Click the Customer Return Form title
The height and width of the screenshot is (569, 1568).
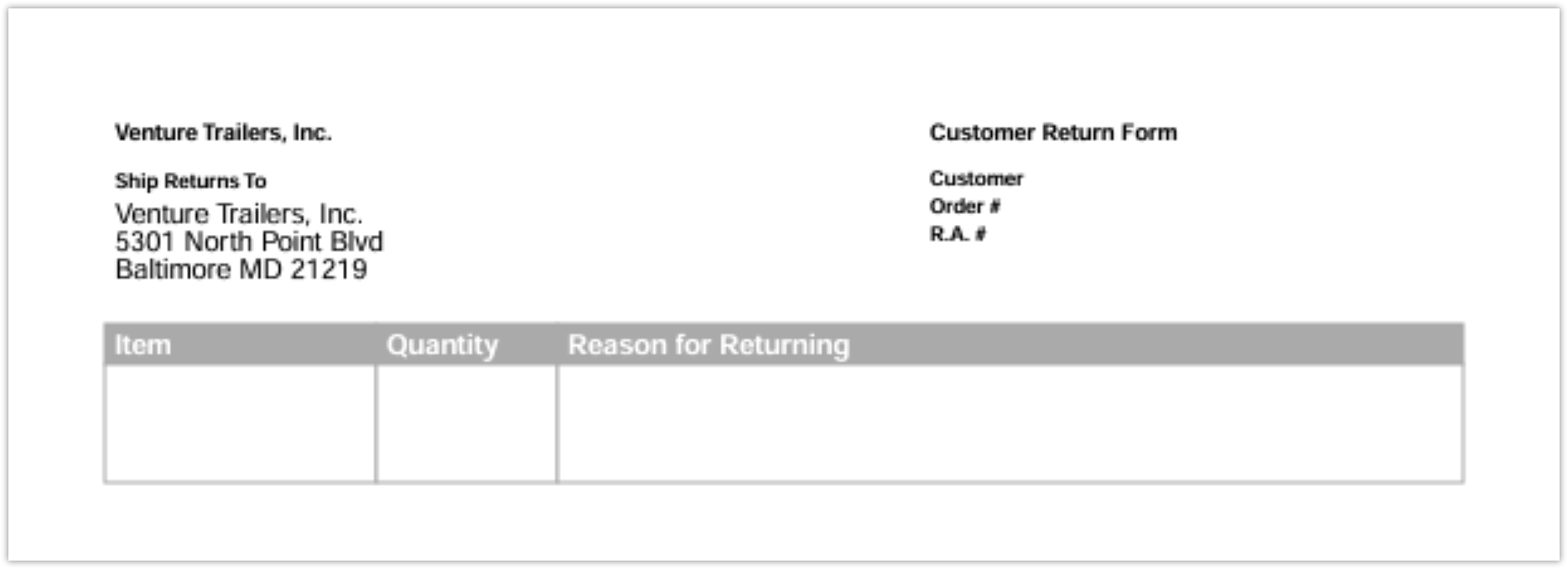1052,133
